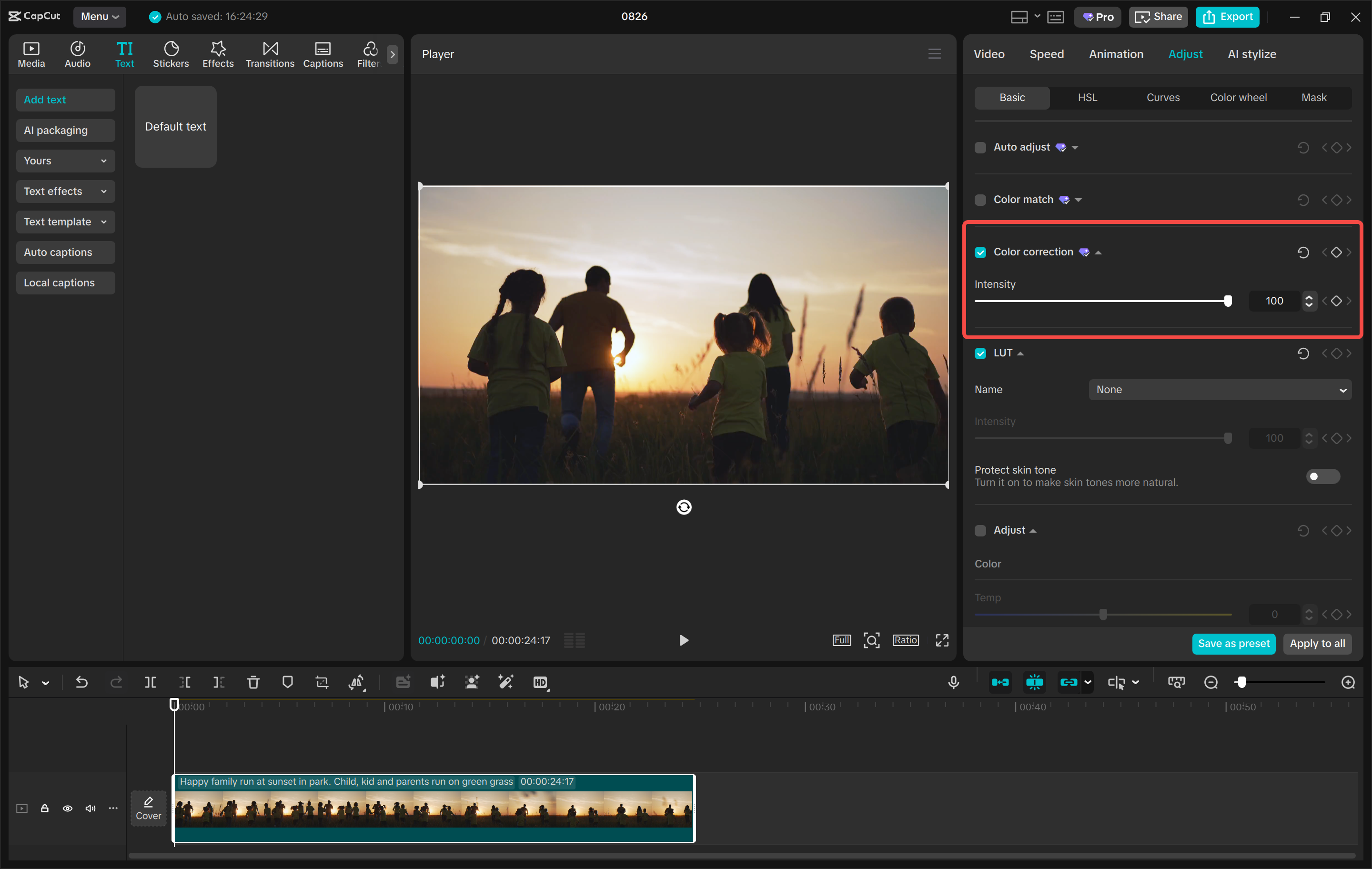1372x869 pixels.
Task: Expand the Text template section
Action: 65,222
